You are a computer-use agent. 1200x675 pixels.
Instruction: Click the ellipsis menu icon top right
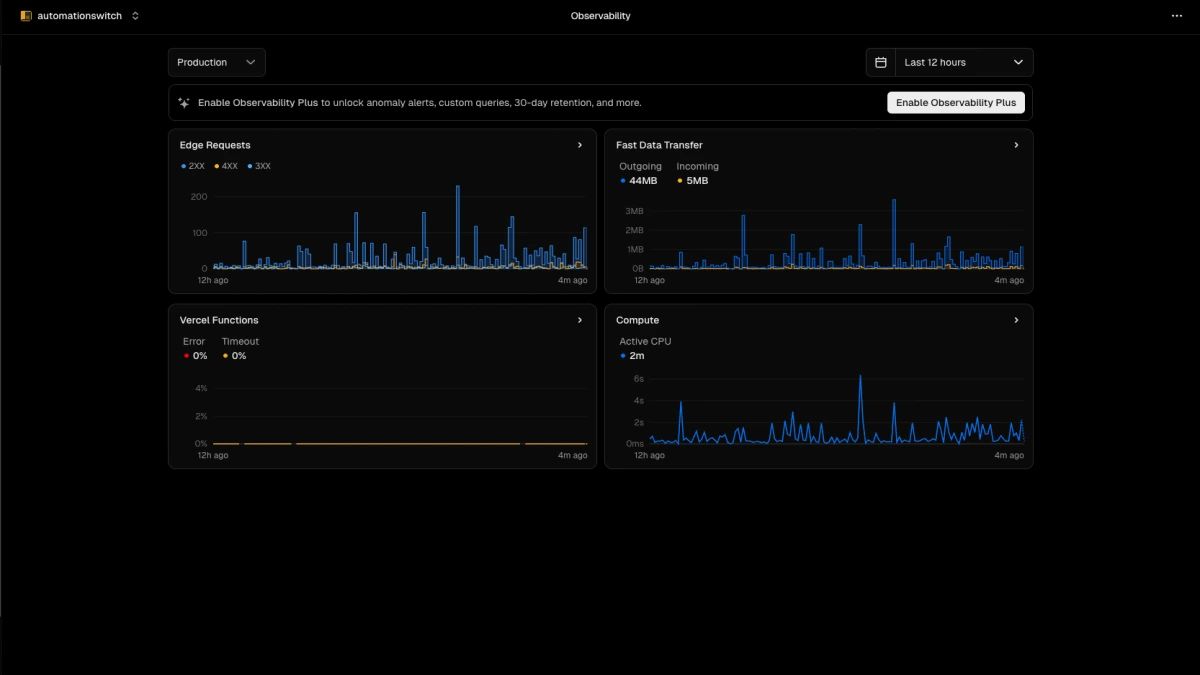click(1176, 15)
